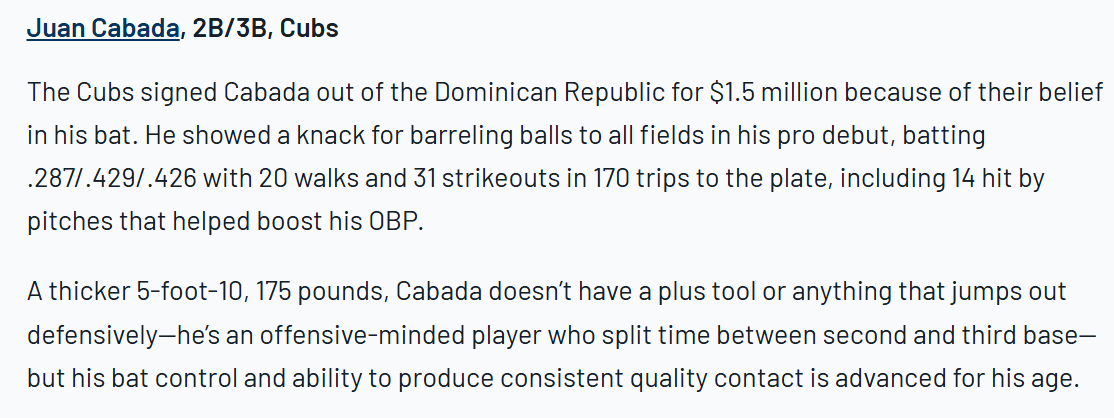The width and height of the screenshot is (1114, 418).
Task: Click the "20 walks" stat text
Action: click(301, 177)
